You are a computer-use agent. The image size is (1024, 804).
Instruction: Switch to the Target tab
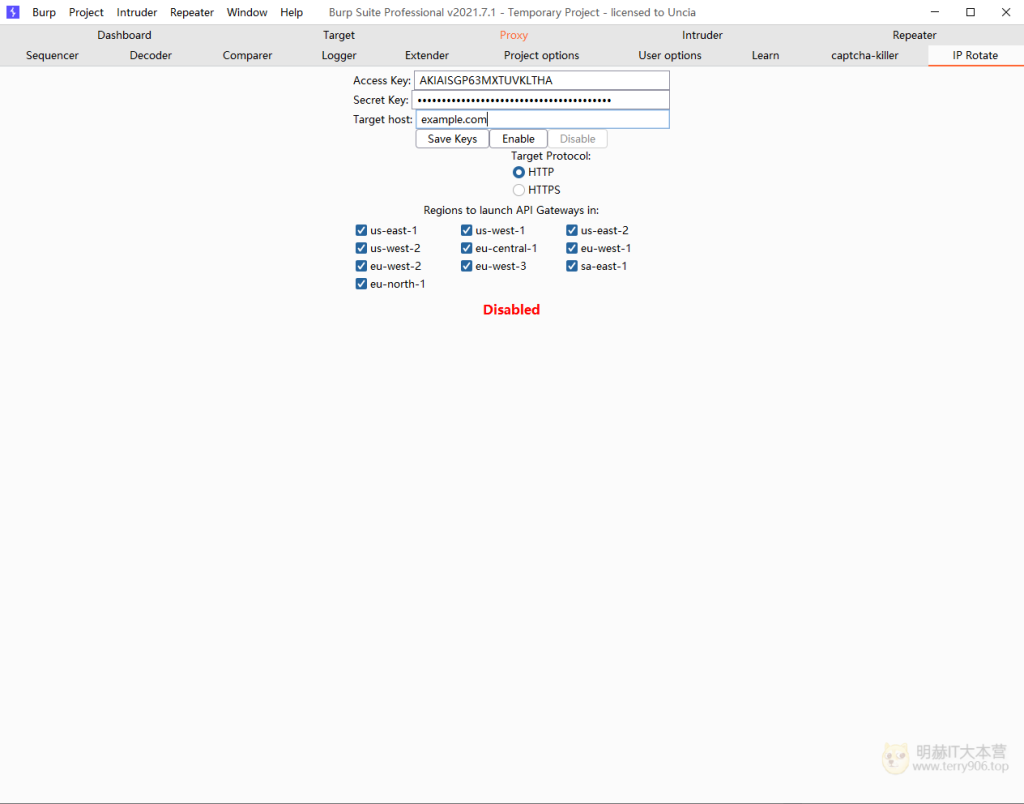point(338,35)
